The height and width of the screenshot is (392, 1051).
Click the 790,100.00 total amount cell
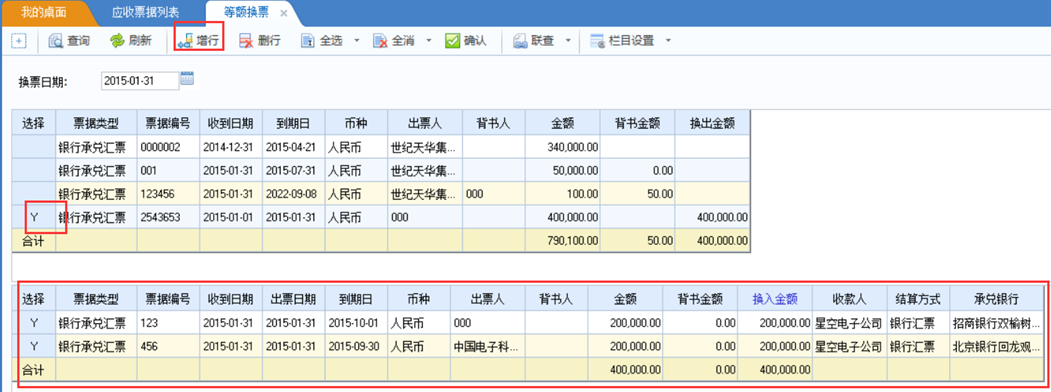tap(563, 241)
